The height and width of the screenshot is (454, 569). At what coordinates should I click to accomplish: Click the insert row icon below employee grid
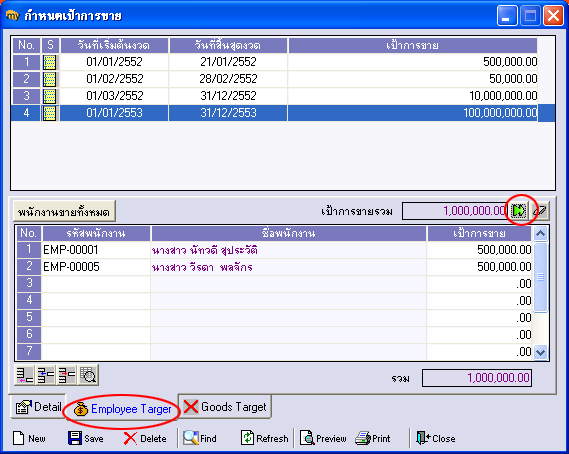[24, 375]
